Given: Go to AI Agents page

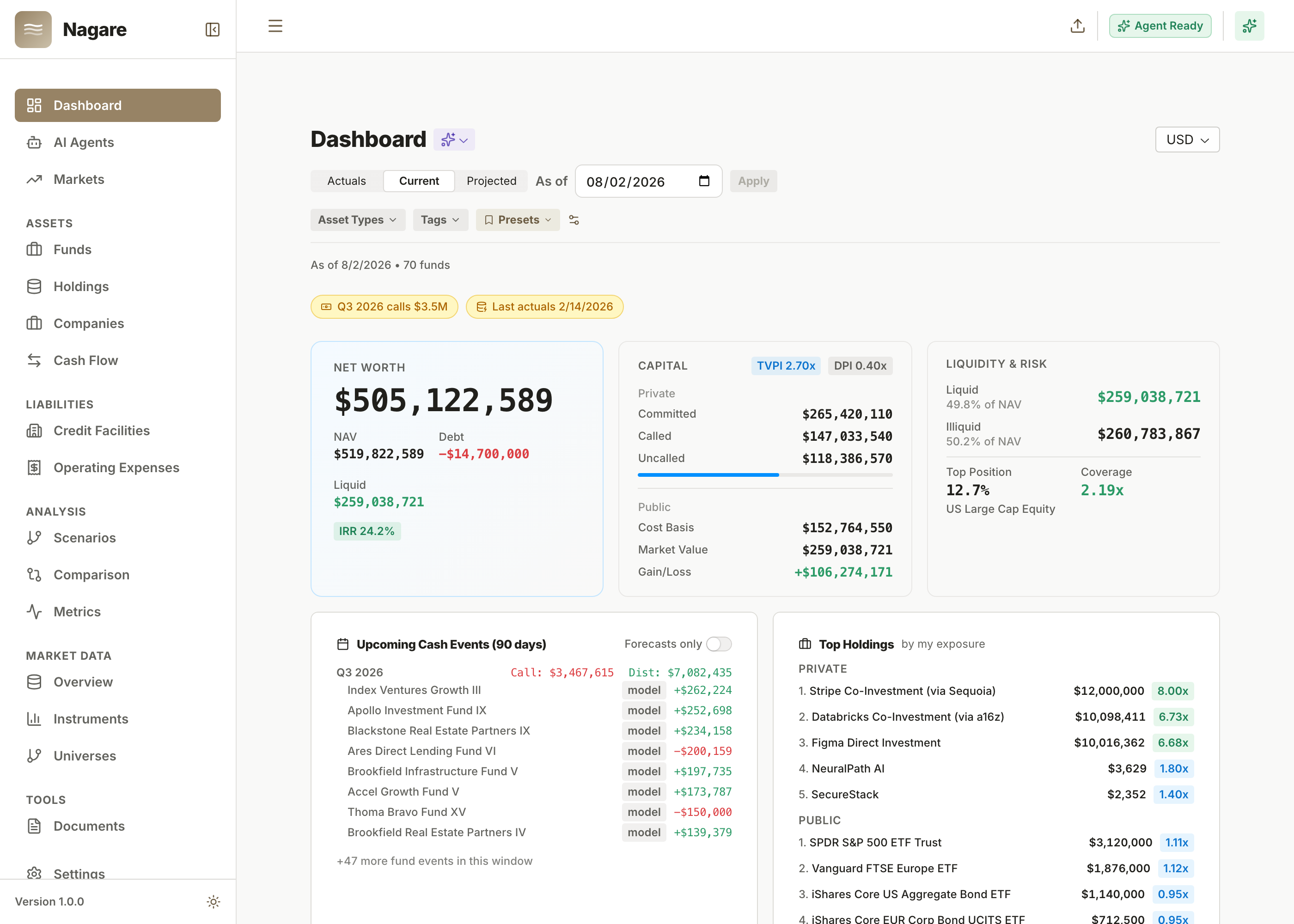Looking at the screenshot, I should click(x=118, y=142).
